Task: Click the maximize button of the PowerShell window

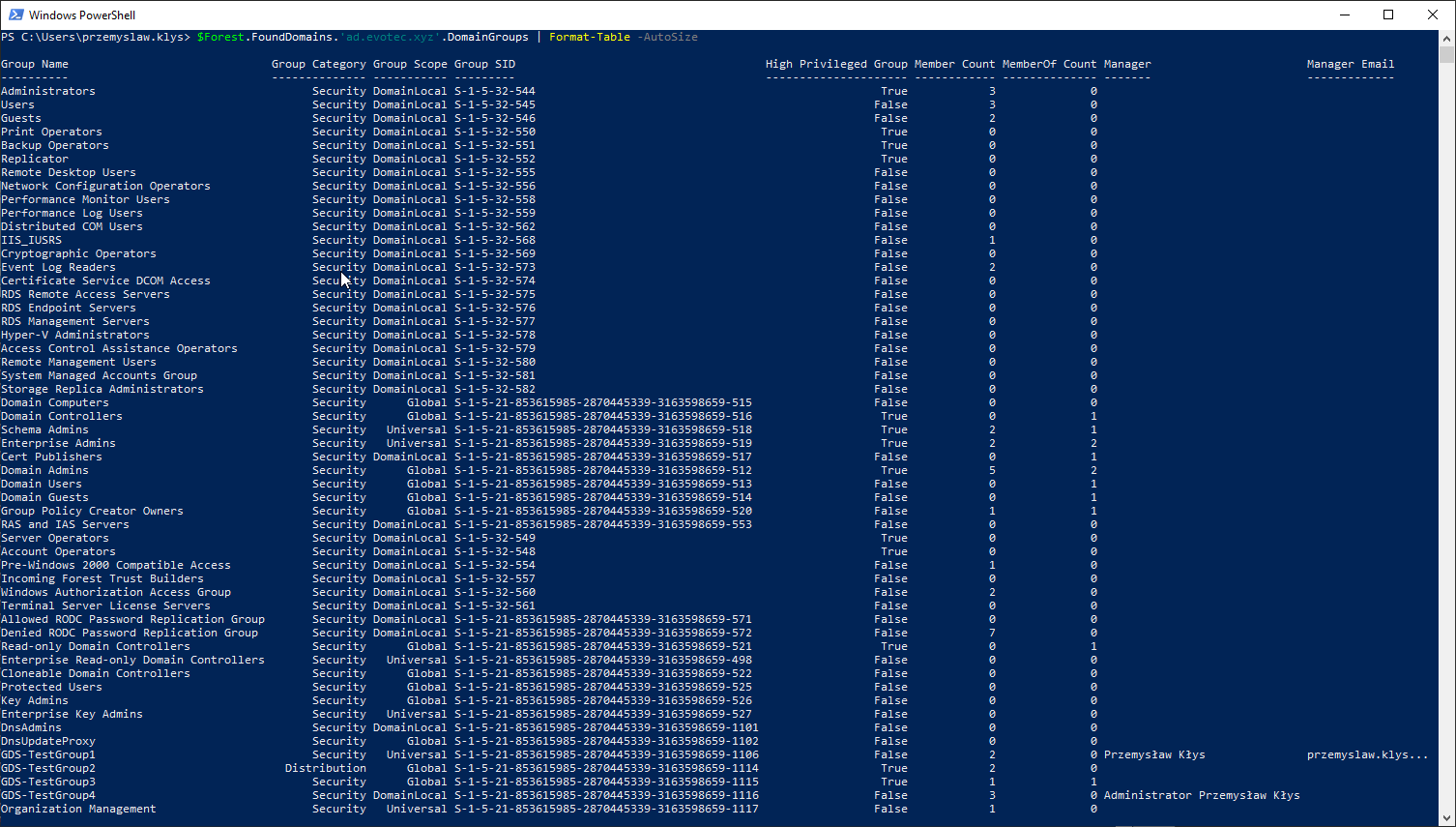Action: pos(1389,15)
